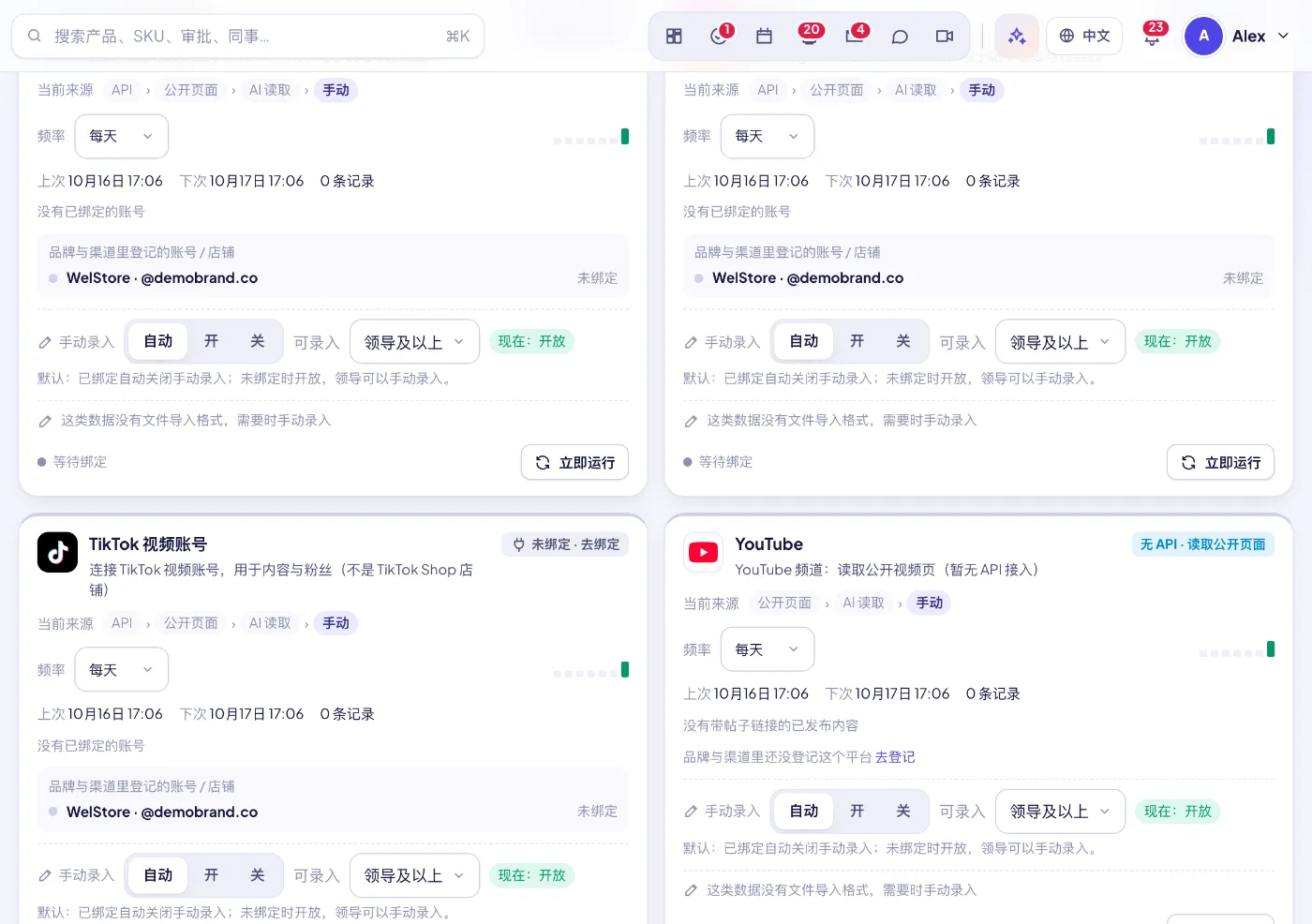This screenshot has height=924, width=1312.
Task: Click the YouTube logo icon
Action: coord(703,552)
